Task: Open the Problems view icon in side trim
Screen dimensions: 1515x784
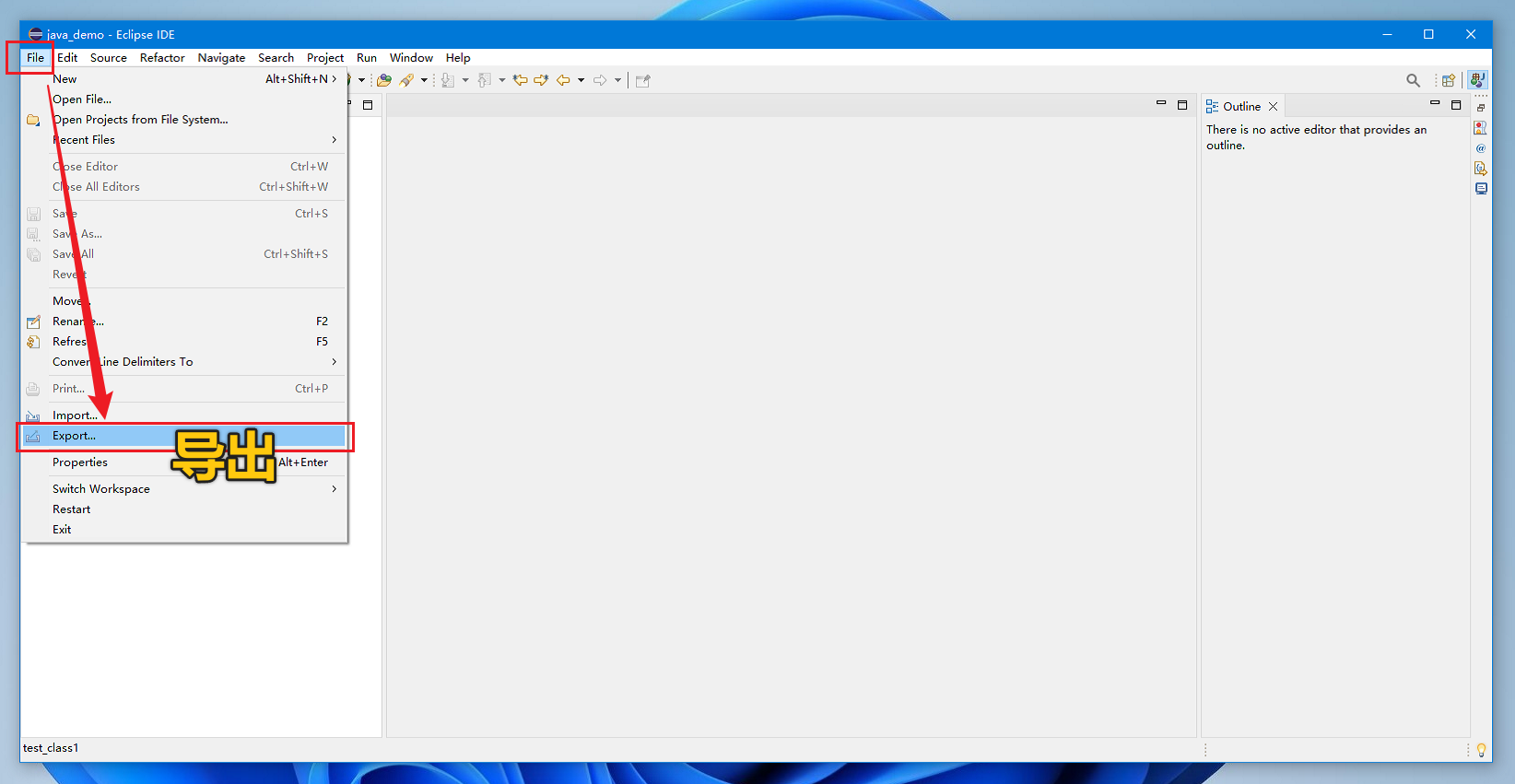Action: point(1481,128)
